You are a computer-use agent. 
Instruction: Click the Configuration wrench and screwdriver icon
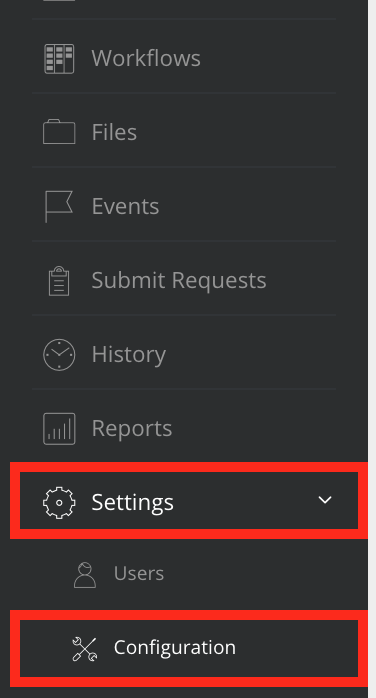point(85,649)
